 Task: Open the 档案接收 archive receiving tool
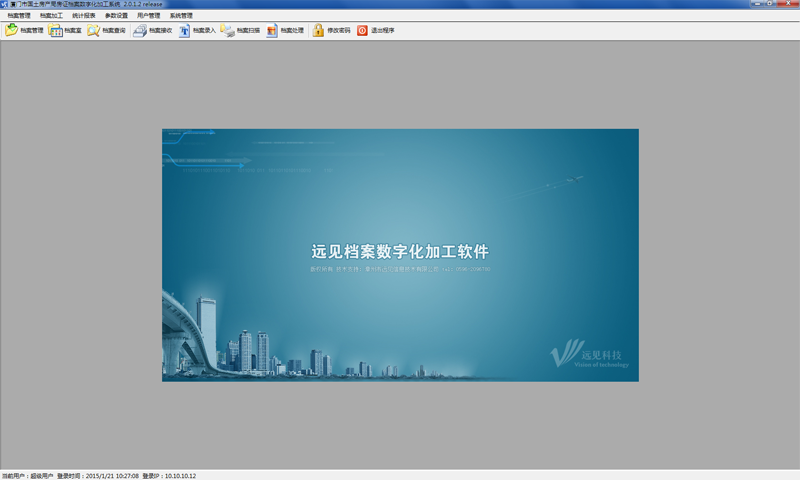click(153, 31)
